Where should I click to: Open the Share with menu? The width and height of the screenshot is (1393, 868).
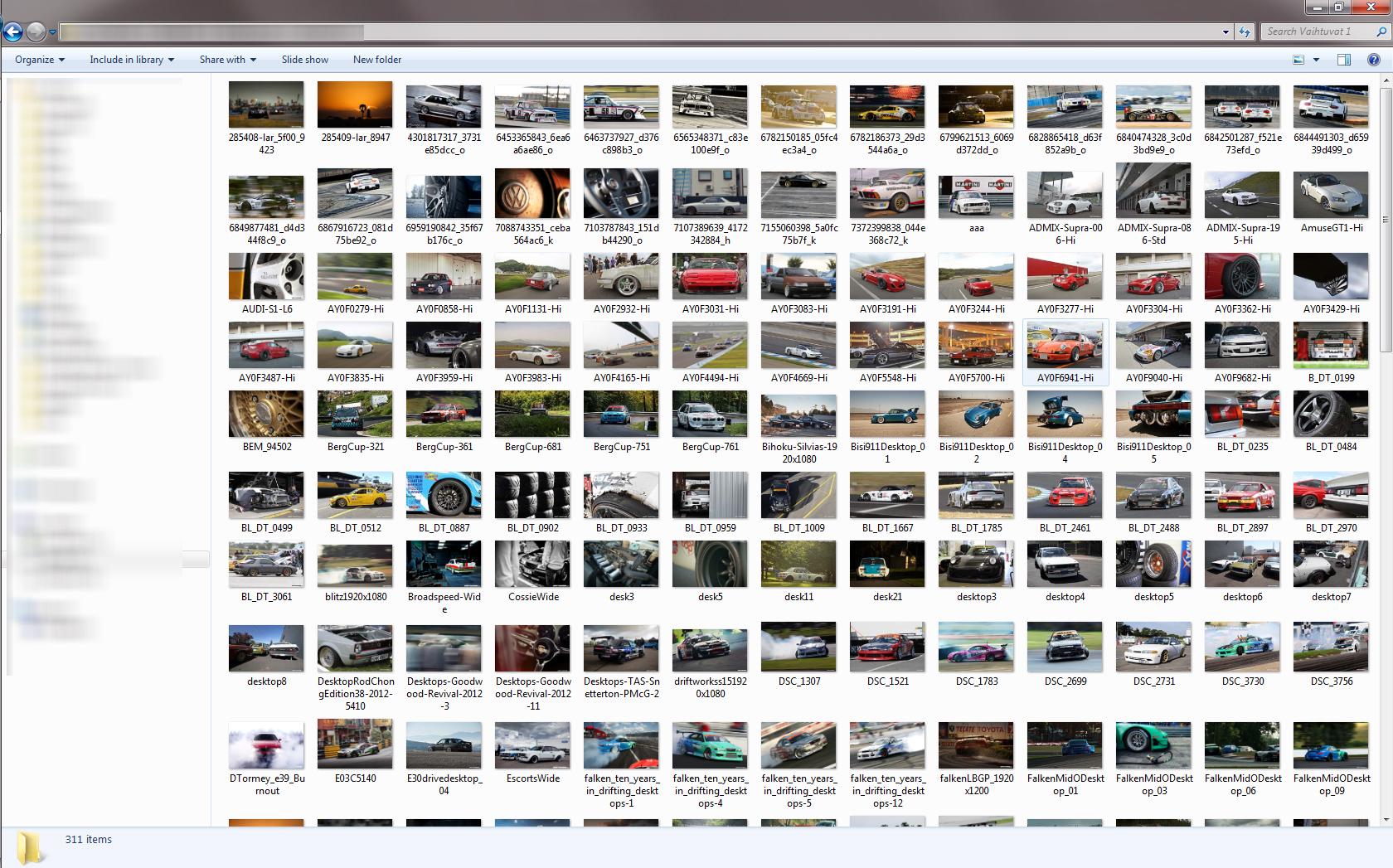pos(227,60)
